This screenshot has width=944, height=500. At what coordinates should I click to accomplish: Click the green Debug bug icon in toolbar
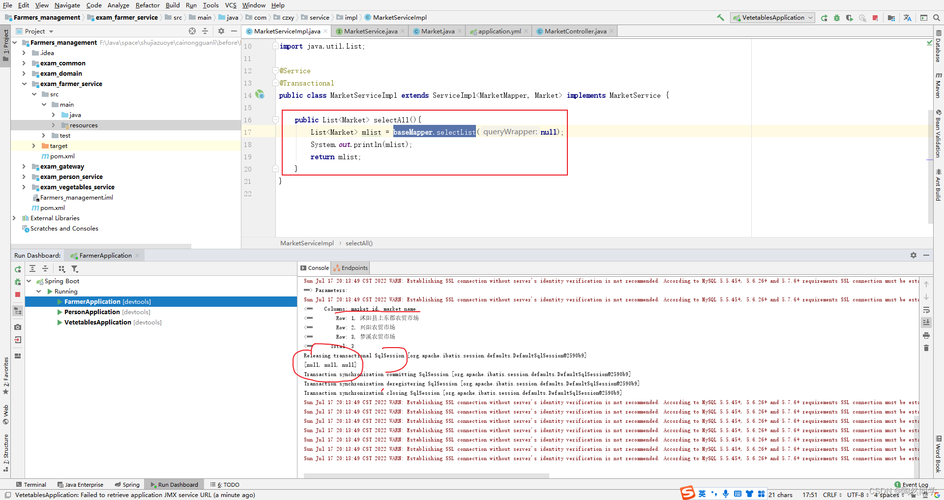click(837, 18)
